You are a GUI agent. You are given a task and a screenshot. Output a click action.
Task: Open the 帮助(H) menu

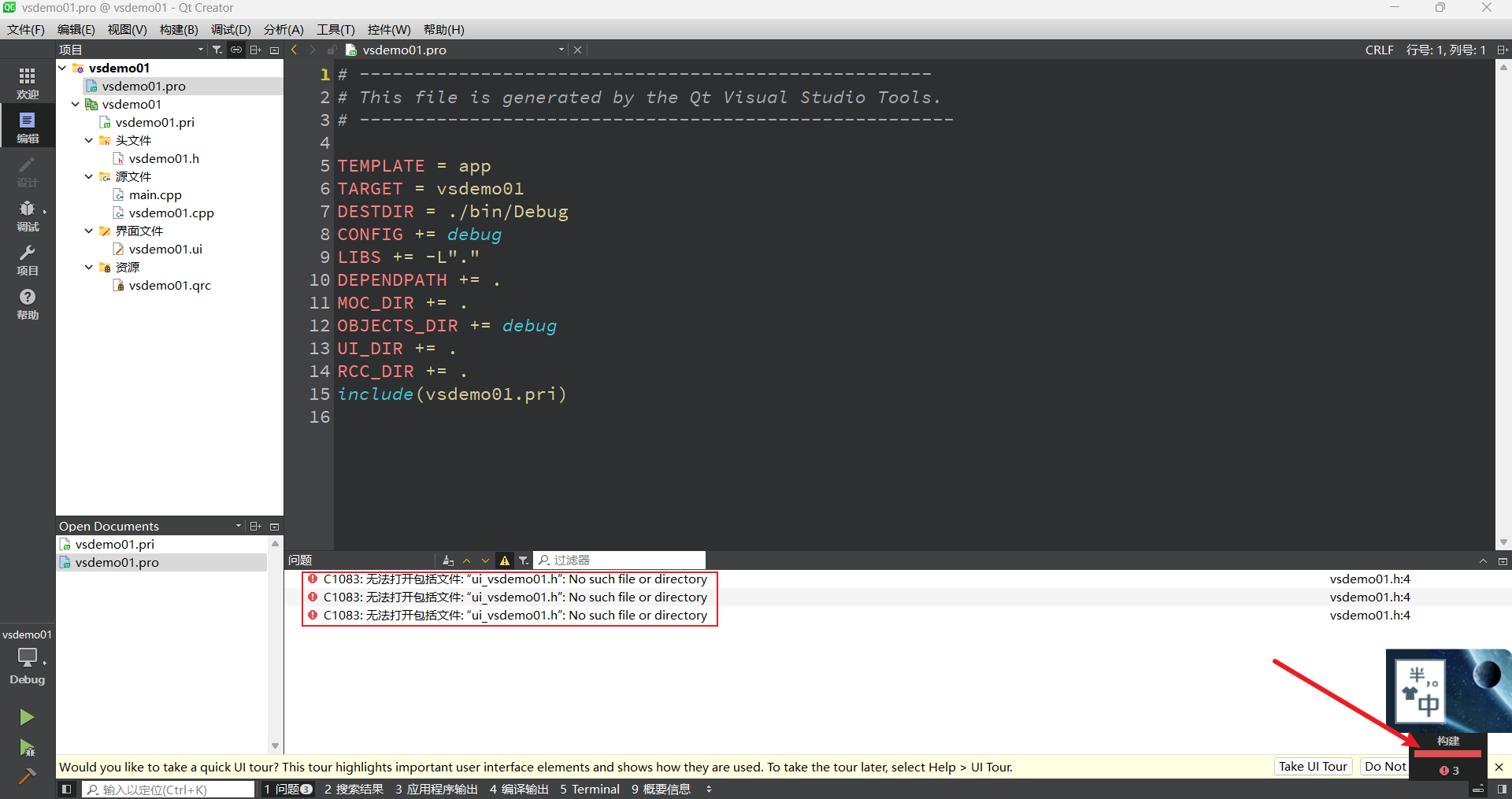click(x=444, y=29)
